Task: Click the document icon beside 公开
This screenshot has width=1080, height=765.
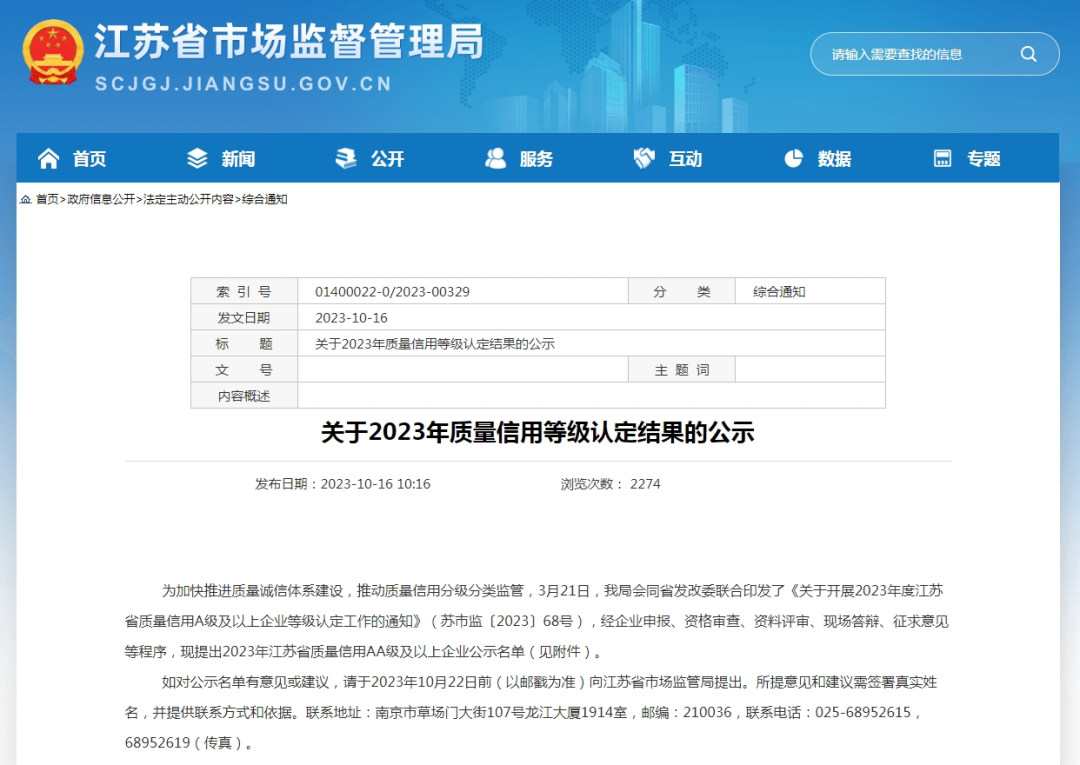Action: (x=346, y=158)
